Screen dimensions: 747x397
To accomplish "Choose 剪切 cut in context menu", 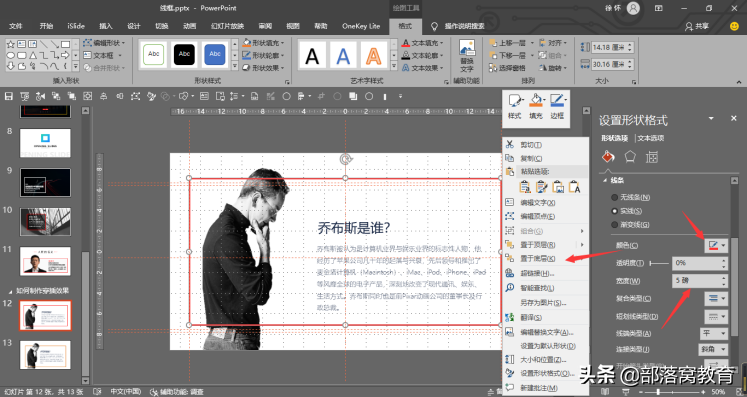I will pos(546,145).
